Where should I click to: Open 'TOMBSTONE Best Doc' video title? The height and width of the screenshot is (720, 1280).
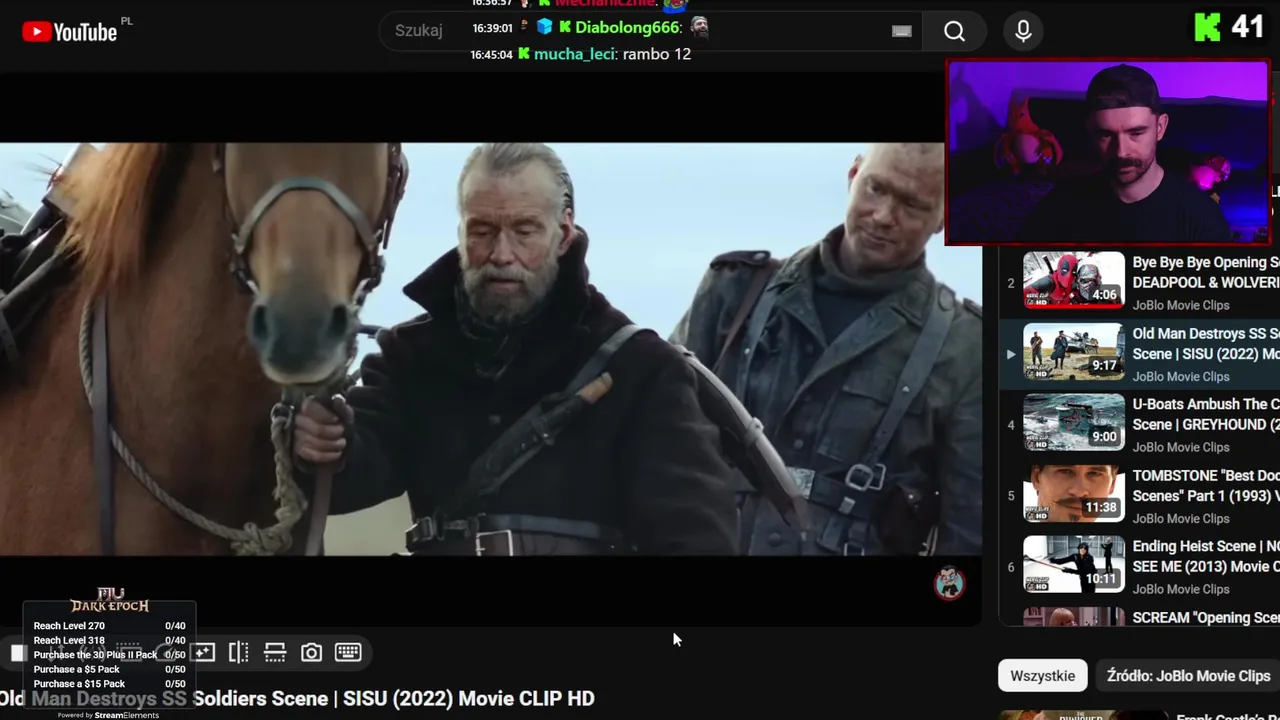click(x=1206, y=485)
